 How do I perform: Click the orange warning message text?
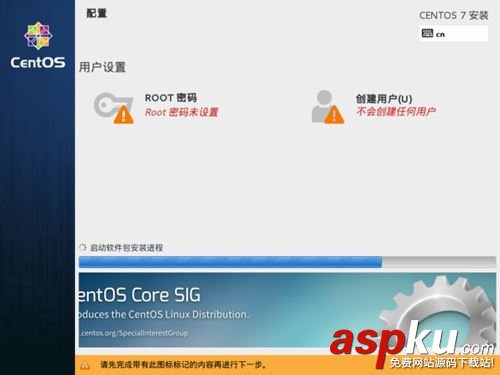pyautogui.click(x=183, y=365)
